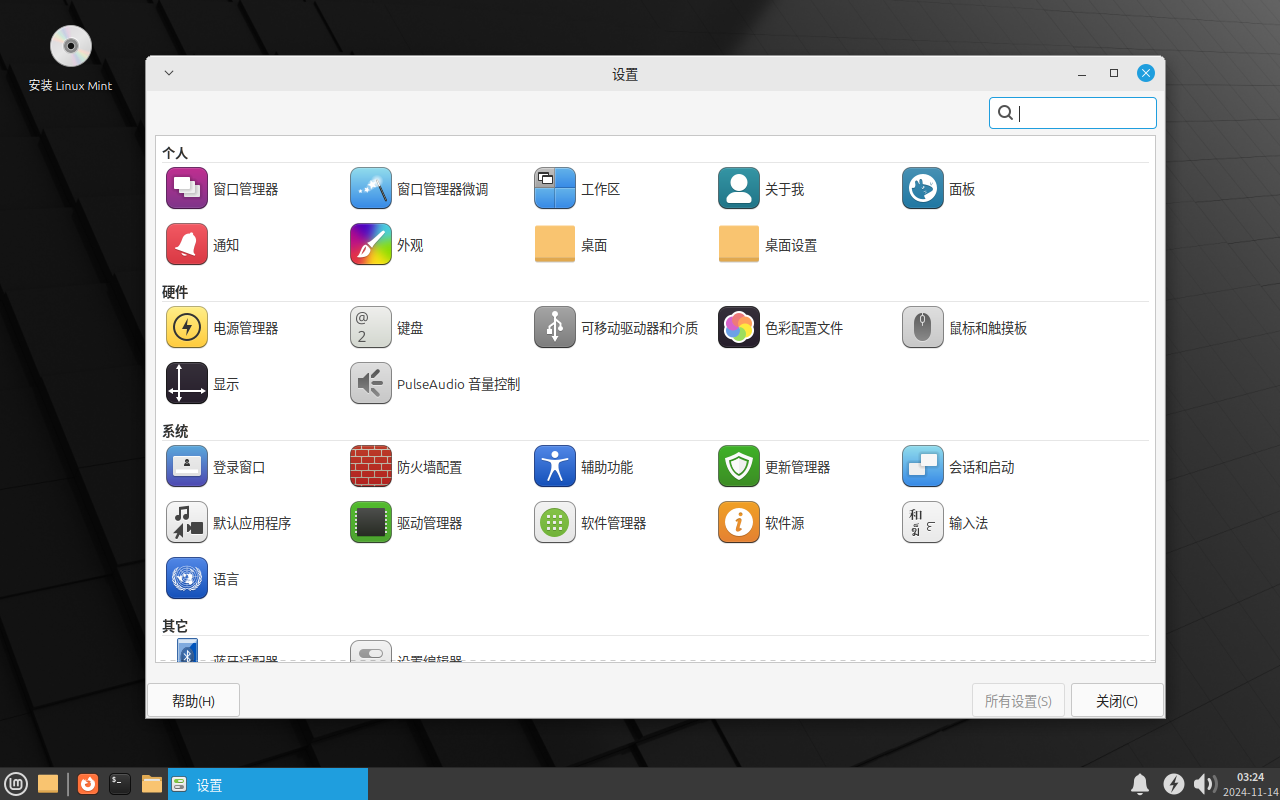Open 可移动驱动器和介质 settings
The image size is (1280, 800).
[x=616, y=328]
